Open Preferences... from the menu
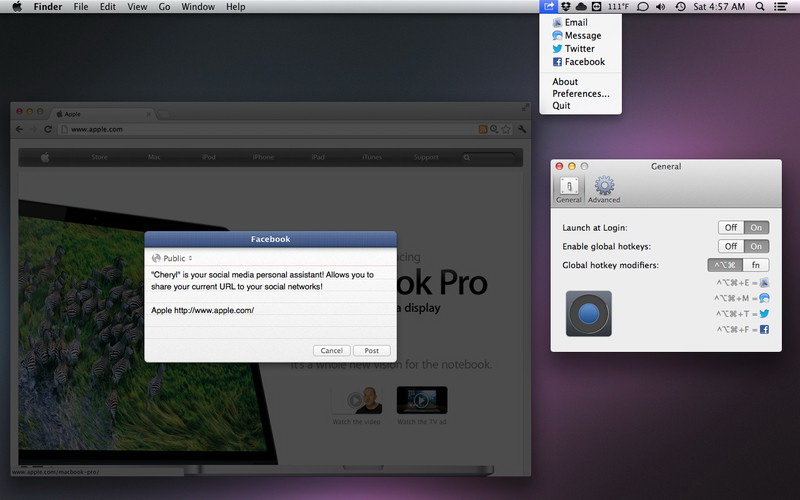The image size is (800, 500). click(580, 94)
